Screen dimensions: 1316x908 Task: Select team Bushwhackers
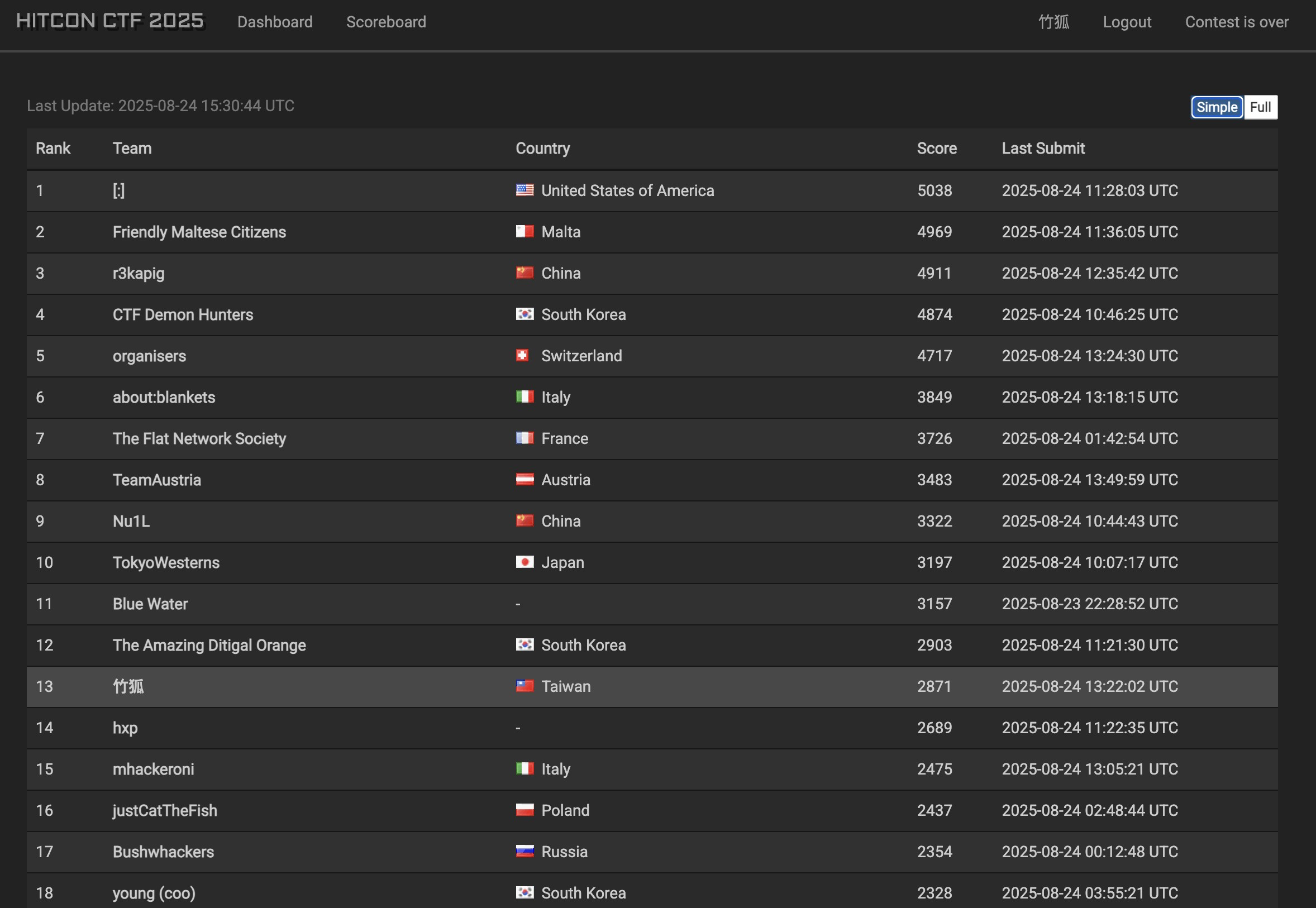[163, 852]
